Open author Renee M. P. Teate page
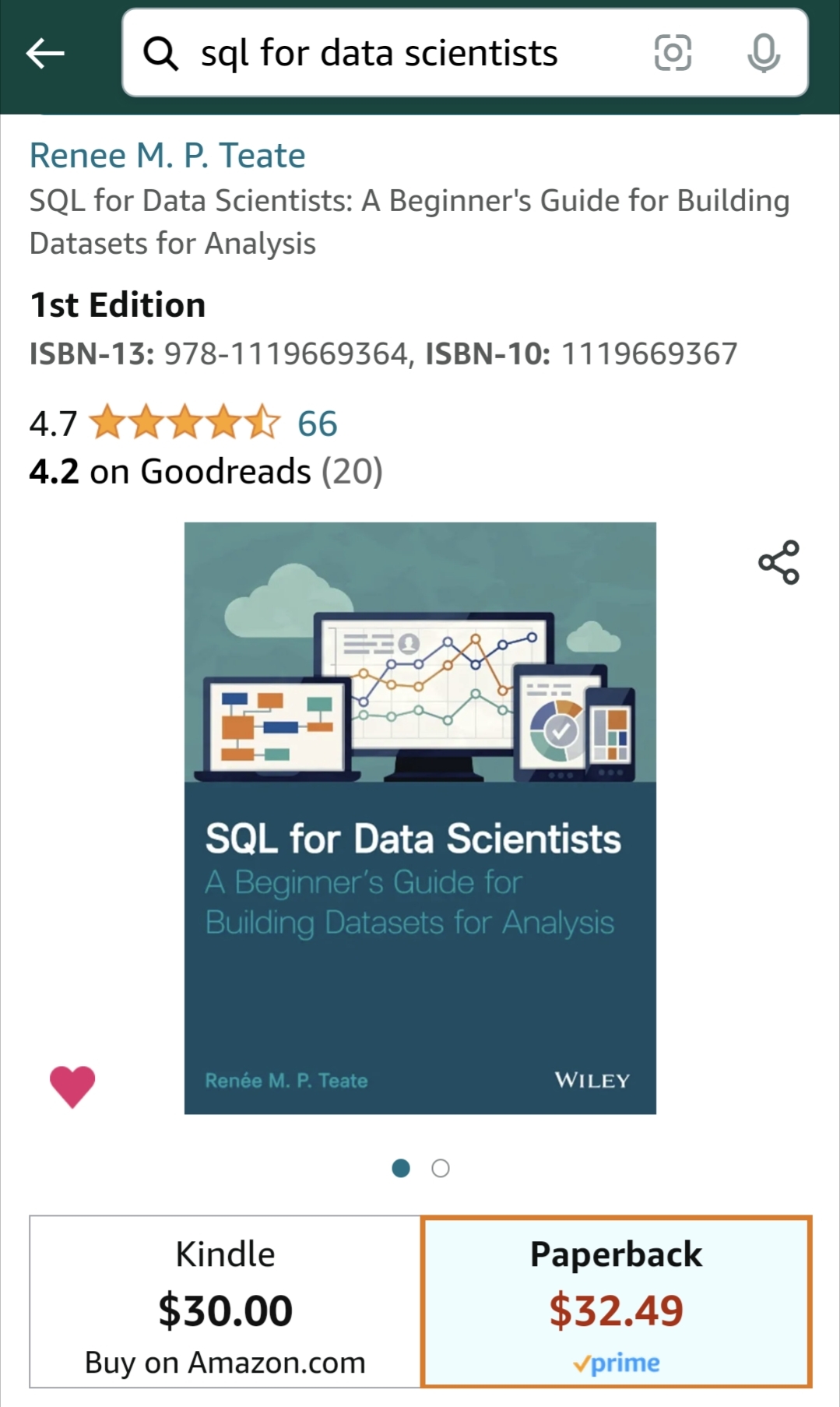 point(167,156)
